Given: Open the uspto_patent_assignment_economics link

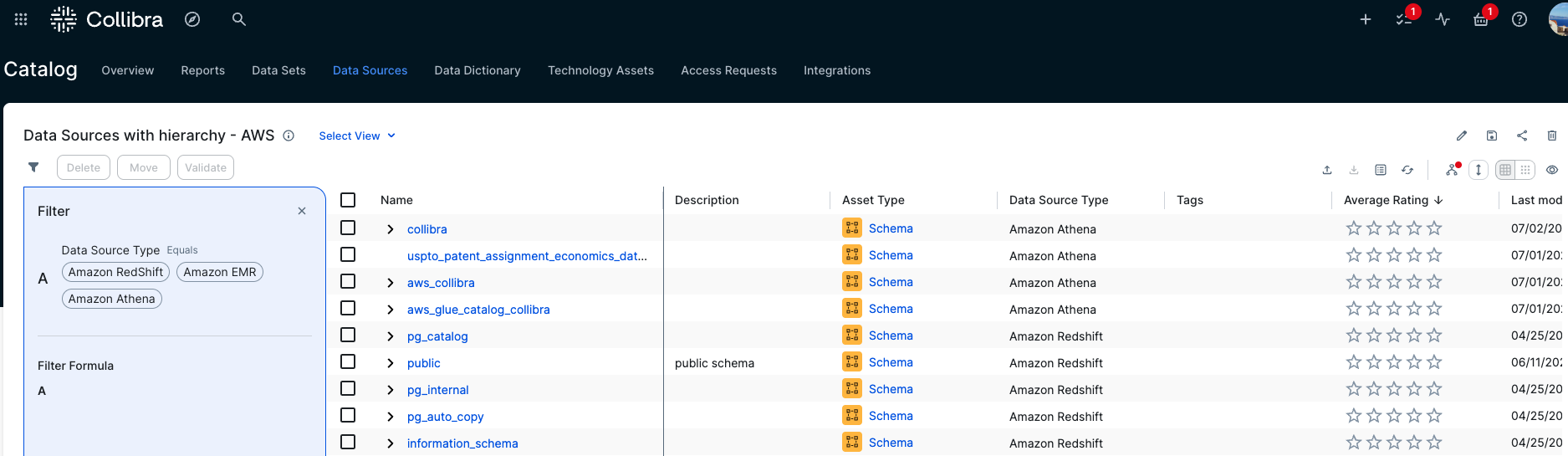Looking at the screenshot, I should click(527, 256).
